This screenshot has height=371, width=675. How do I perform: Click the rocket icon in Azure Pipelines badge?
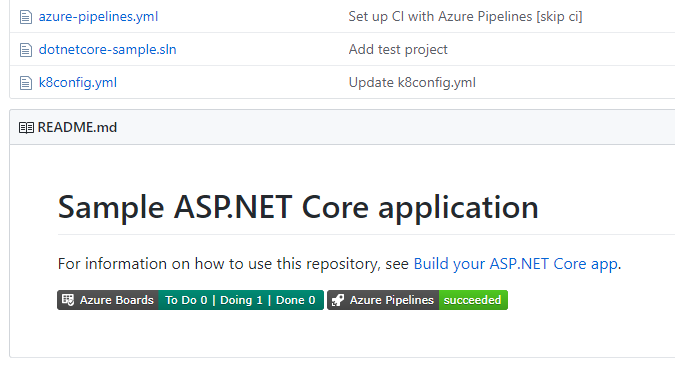(338, 300)
